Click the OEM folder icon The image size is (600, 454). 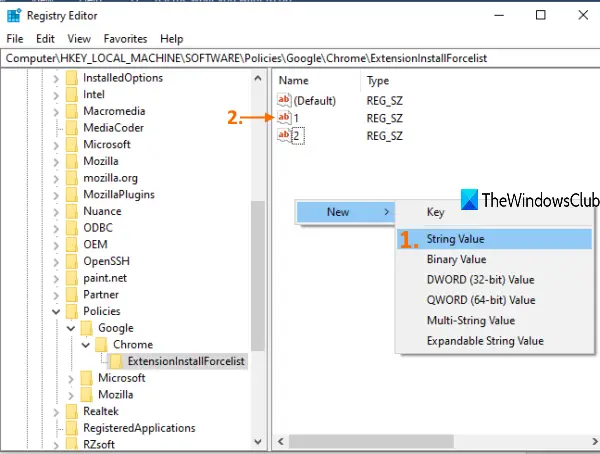(72, 245)
